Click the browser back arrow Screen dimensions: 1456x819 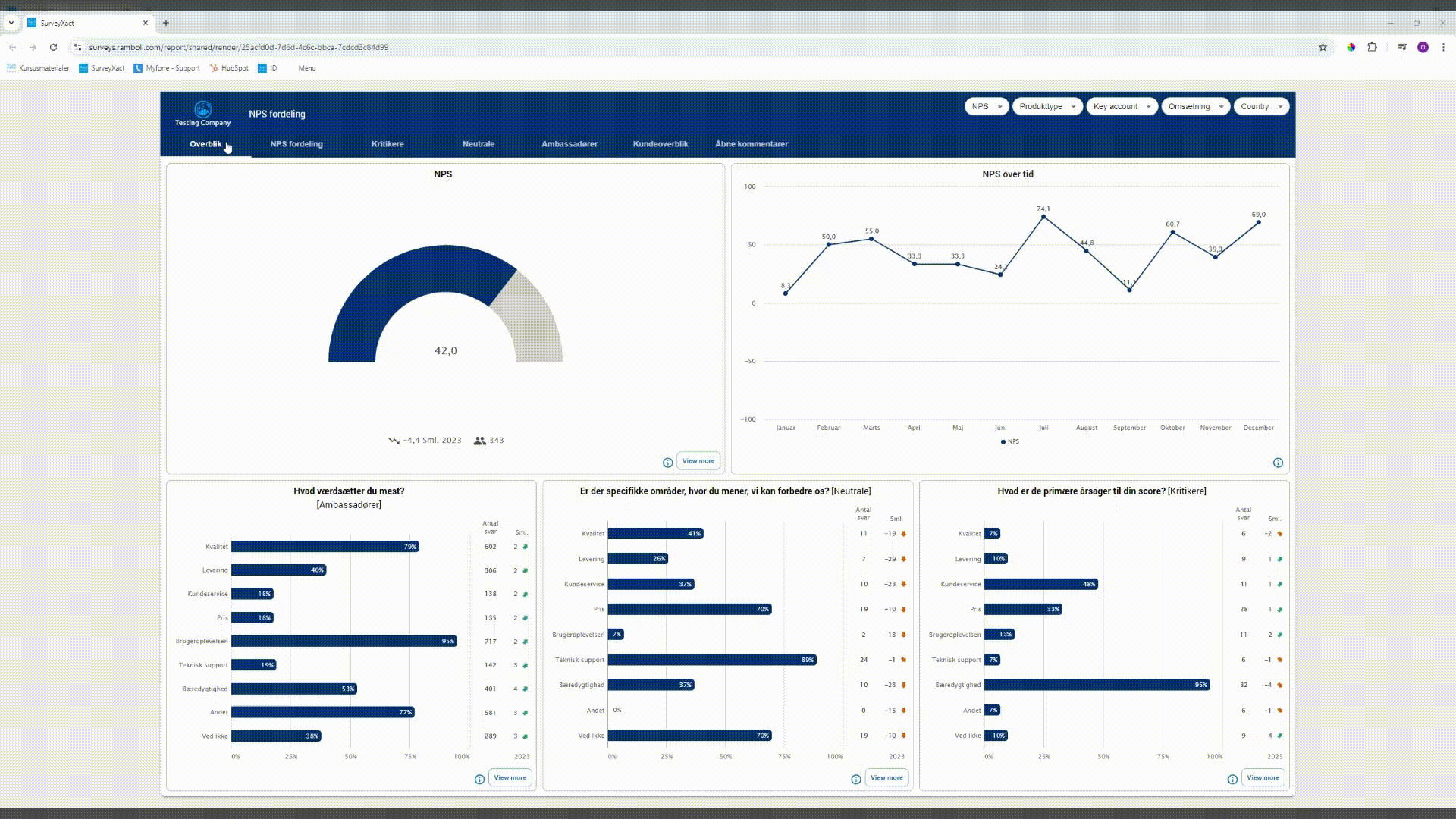(13, 47)
